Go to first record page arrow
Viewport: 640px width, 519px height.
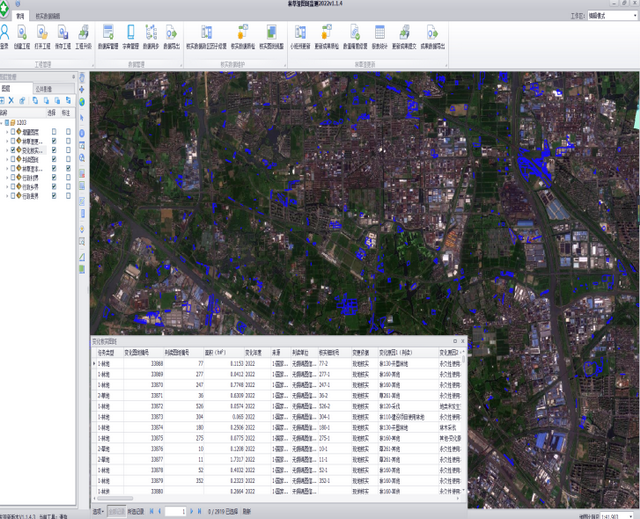tap(151, 511)
